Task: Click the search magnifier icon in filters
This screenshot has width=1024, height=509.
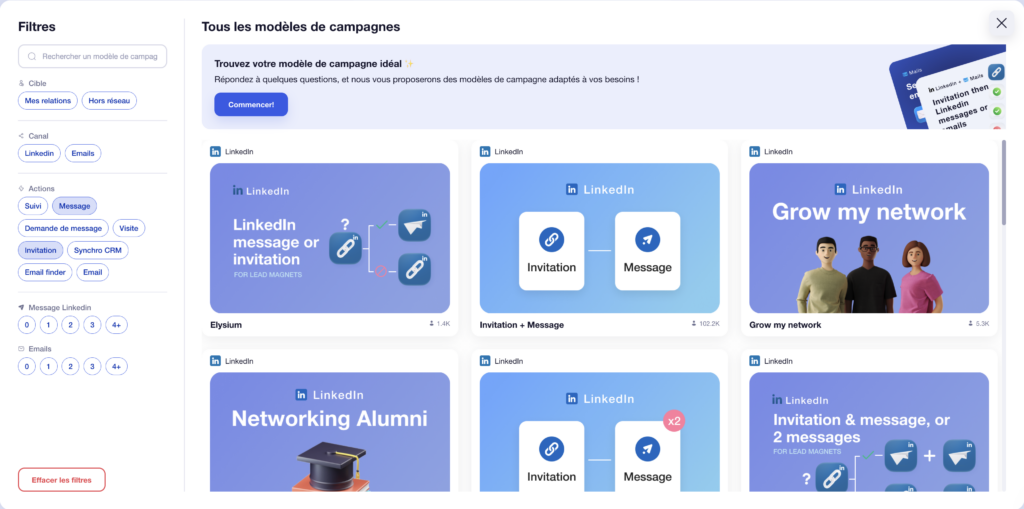Action: (33, 57)
